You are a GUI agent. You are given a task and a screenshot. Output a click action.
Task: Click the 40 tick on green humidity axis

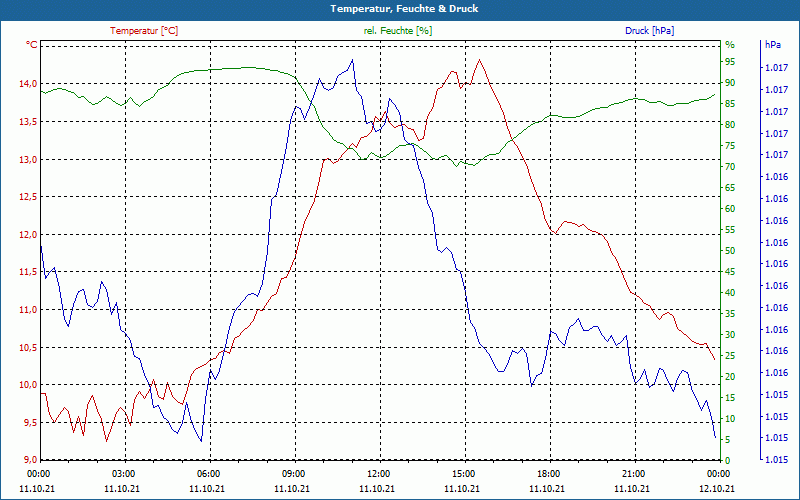coord(730,293)
